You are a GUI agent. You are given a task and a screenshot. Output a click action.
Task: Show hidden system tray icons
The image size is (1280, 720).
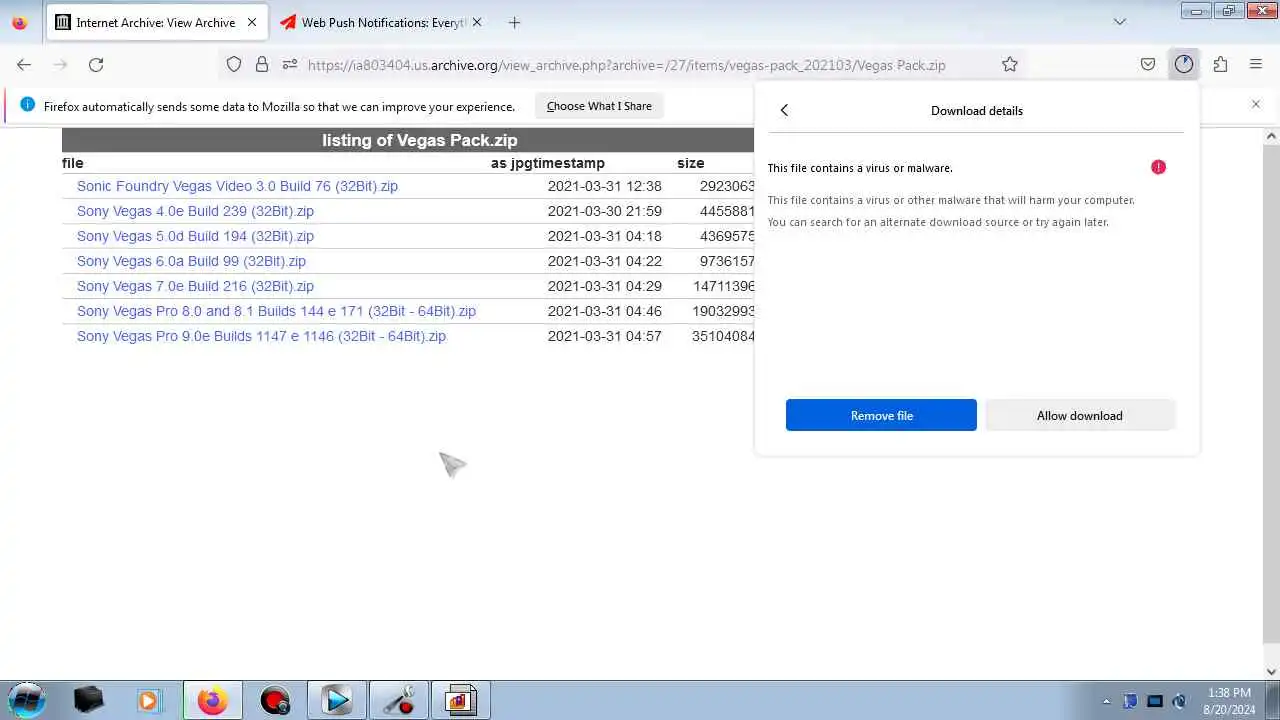(x=1105, y=701)
